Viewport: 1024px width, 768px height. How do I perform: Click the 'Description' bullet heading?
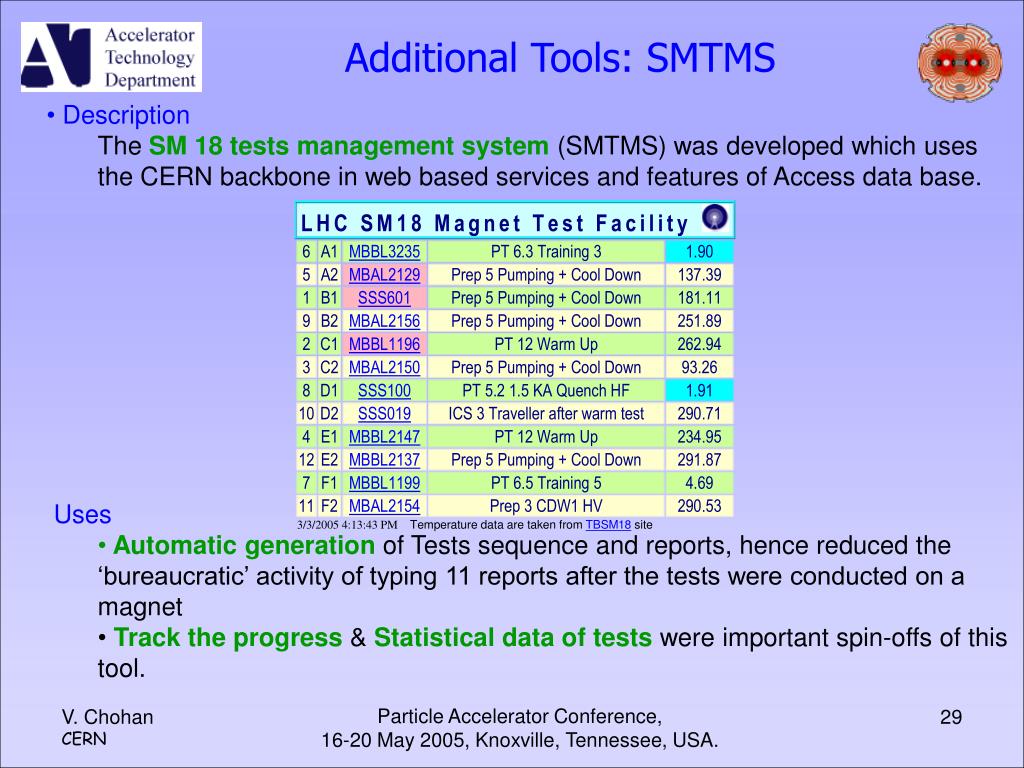pyautogui.click(x=125, y=115)
